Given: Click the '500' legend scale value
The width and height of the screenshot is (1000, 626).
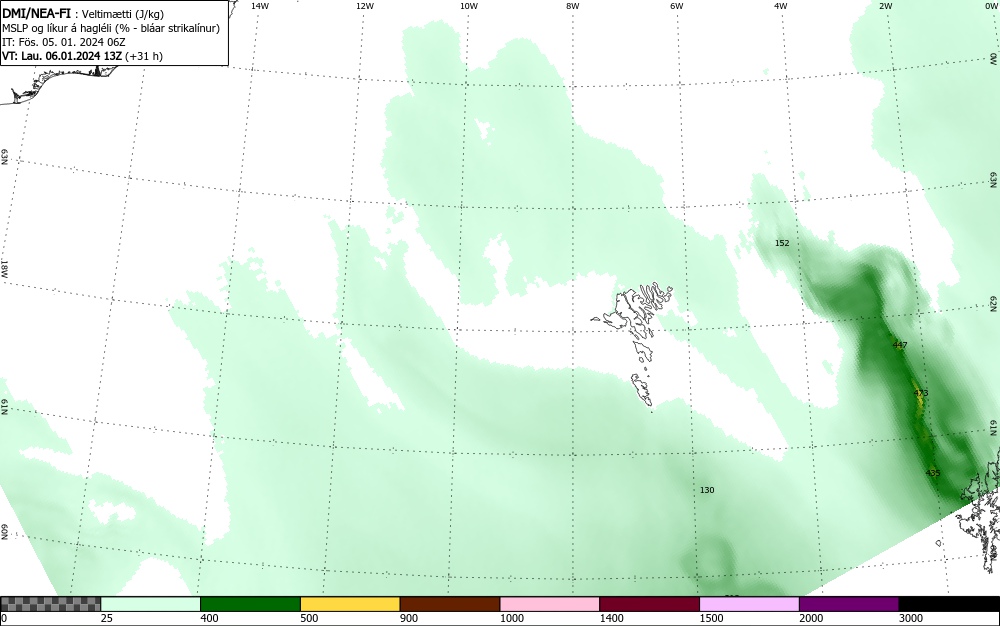Looking at the screenshot, I should [309, 618].
